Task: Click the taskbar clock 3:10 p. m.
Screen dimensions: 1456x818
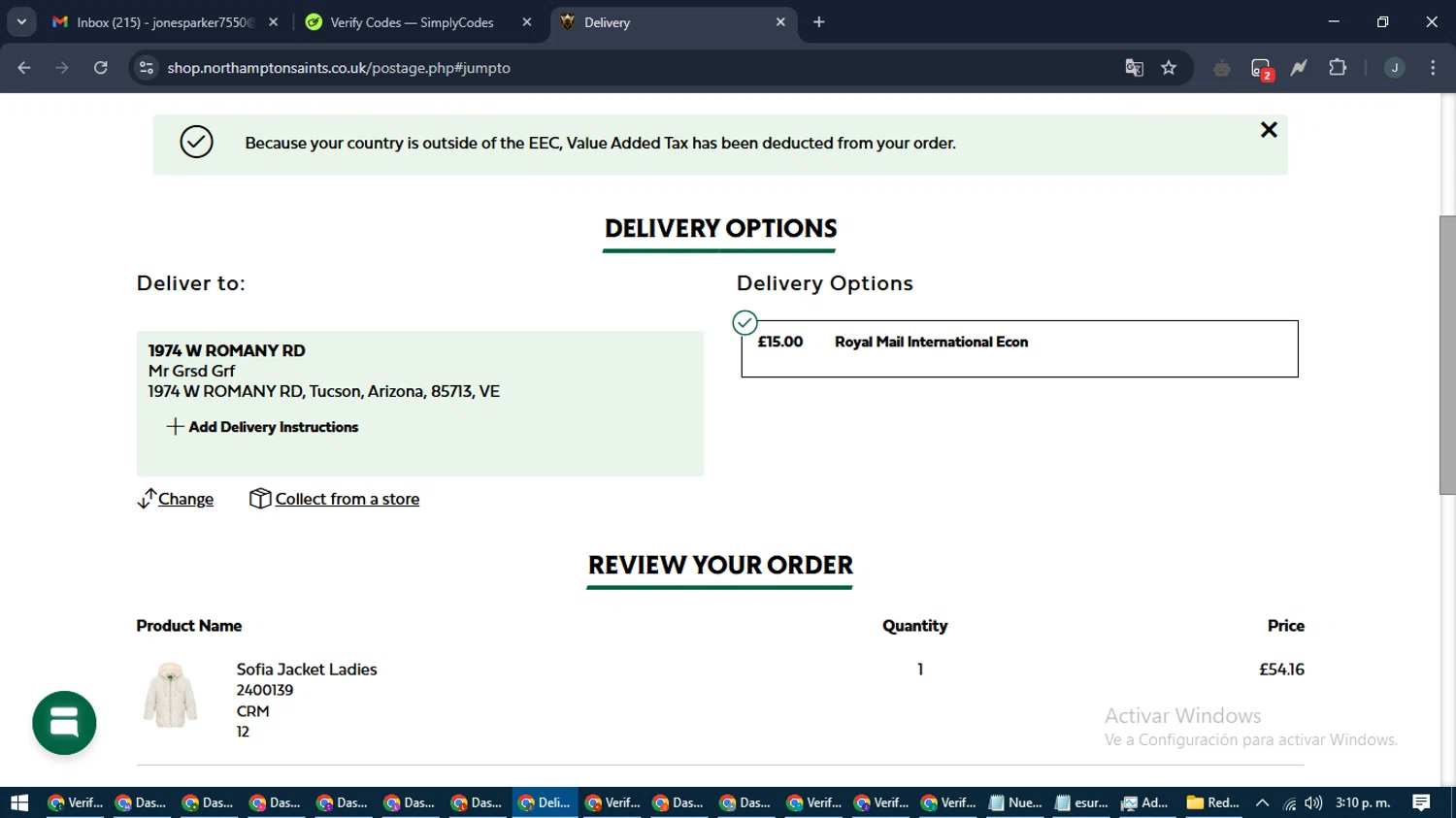Action: 1363,802
